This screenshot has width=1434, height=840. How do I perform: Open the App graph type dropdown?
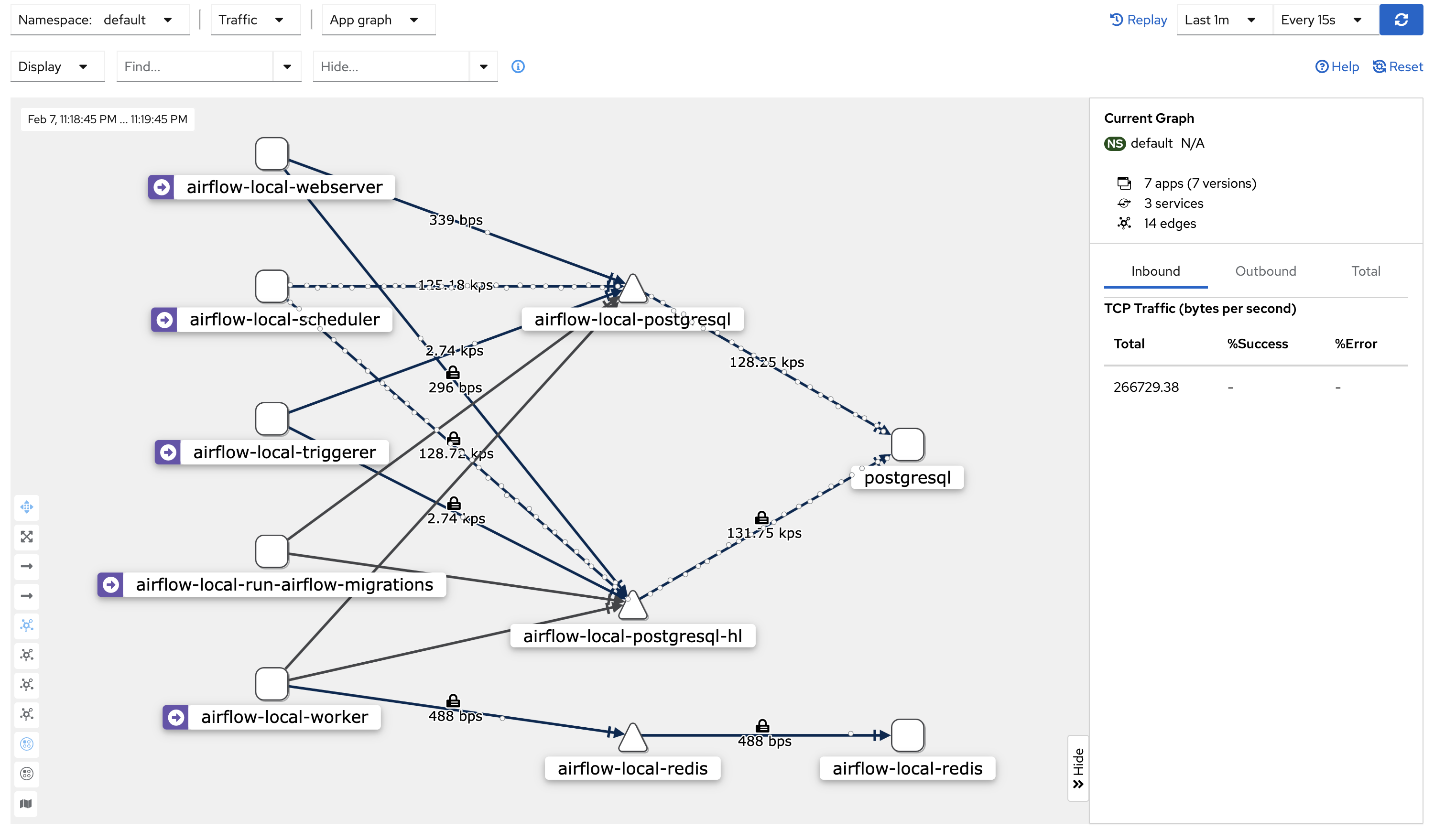coord(379,20)
